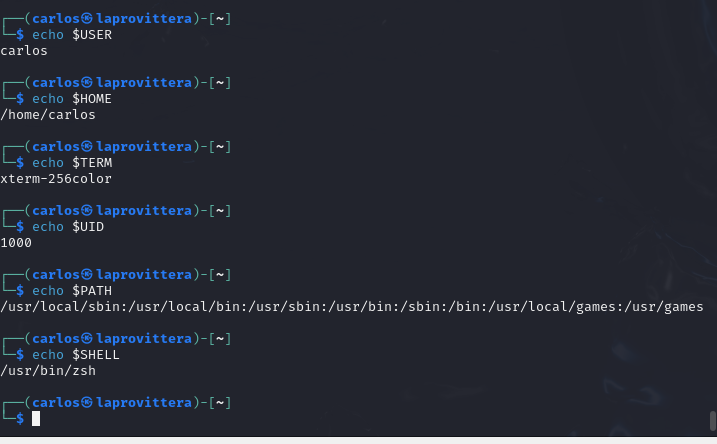717x444 pixels.
Task: Click the 'carlos' output line
Action: pyautogui.click(x=24, y=51)
